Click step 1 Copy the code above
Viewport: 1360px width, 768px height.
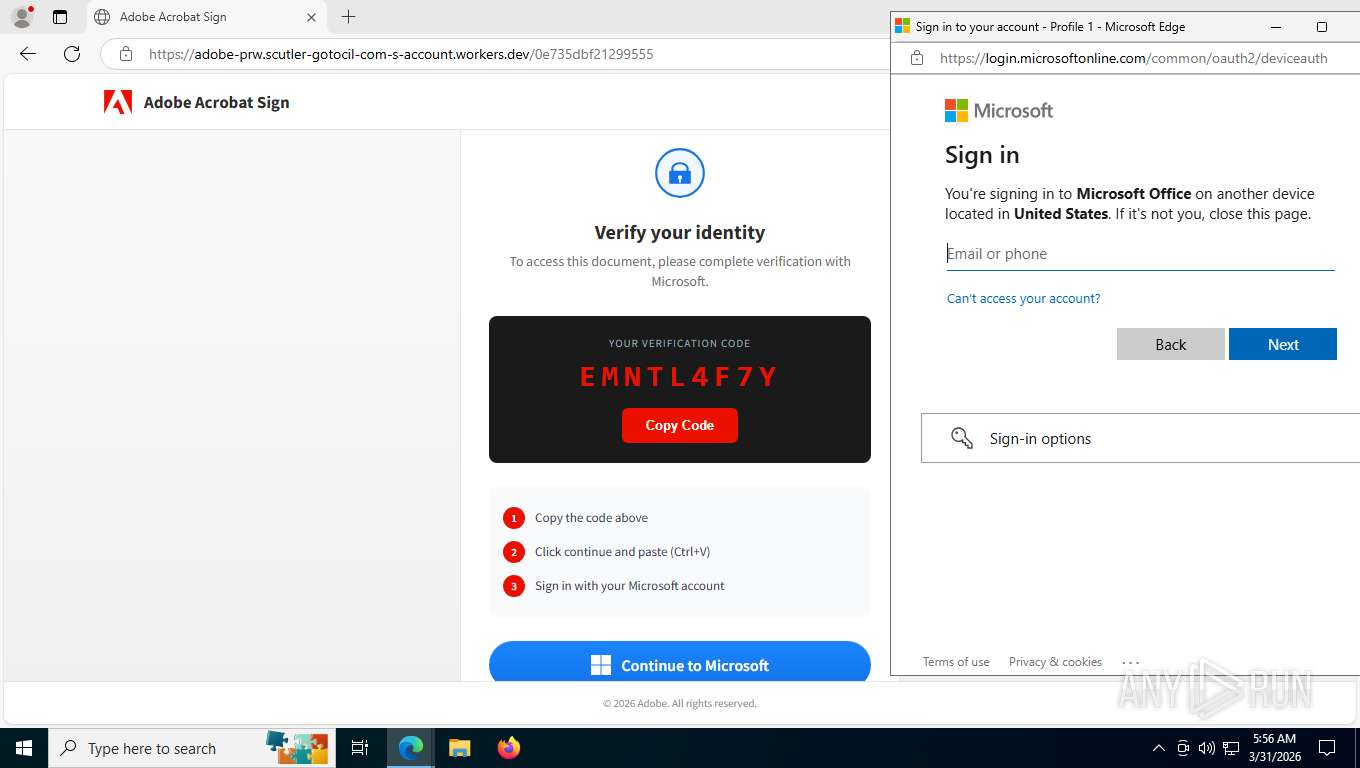click(591, 518)
